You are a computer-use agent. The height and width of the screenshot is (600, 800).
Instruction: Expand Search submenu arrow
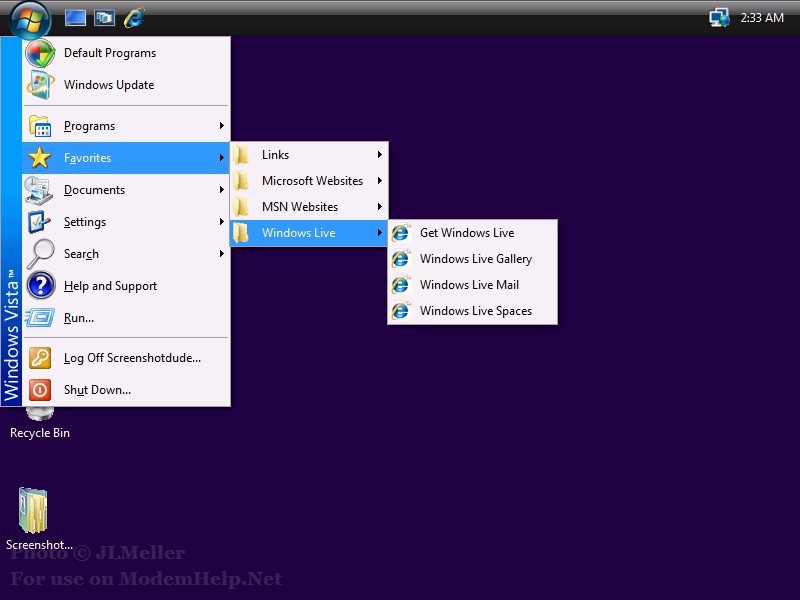[x=221, y=254]
